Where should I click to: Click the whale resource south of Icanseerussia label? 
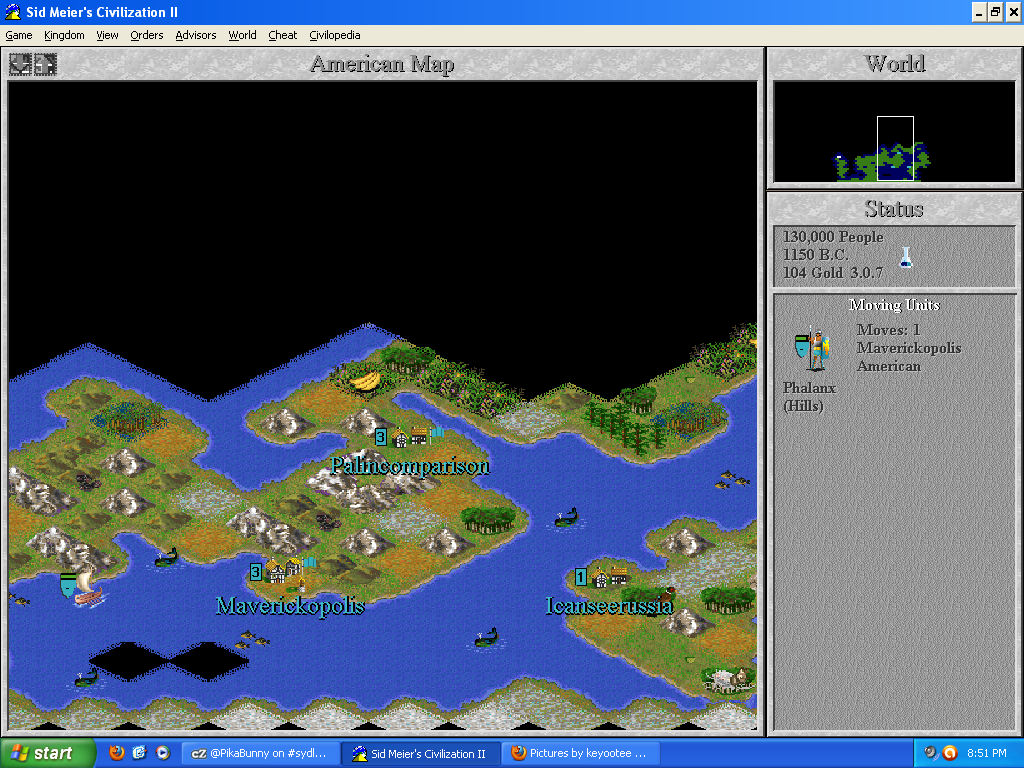coord(487,637)
